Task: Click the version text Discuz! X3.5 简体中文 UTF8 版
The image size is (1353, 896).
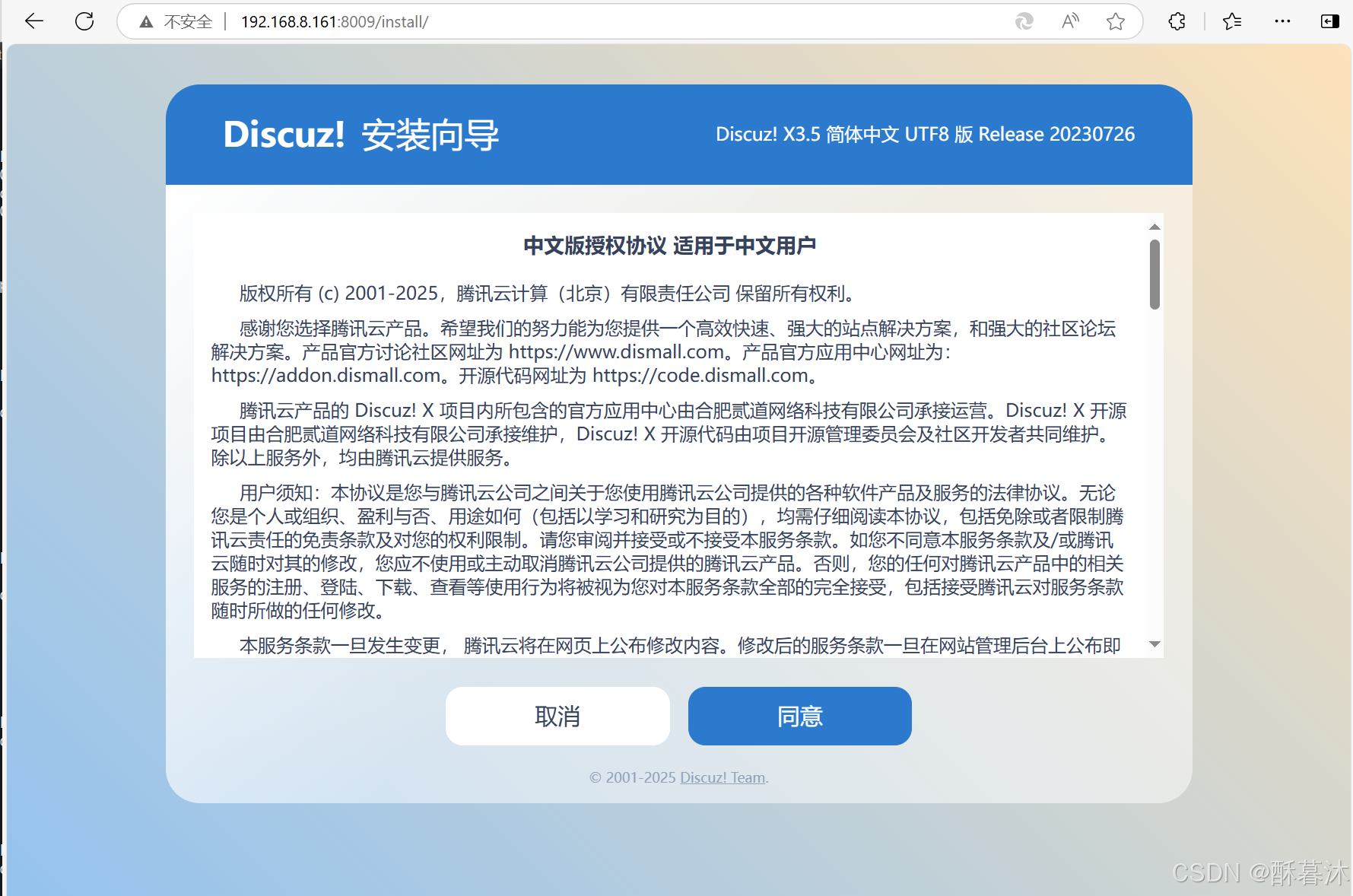Action: coord(844,134)
